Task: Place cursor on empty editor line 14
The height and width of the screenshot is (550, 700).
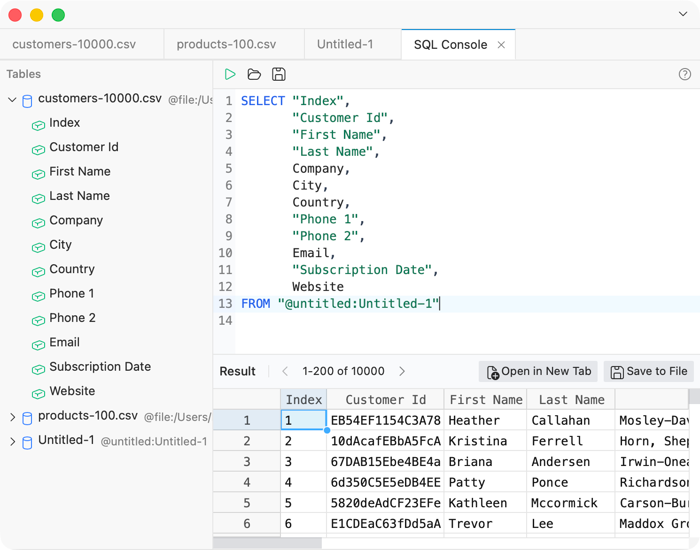Action: (x=467, y=321)
